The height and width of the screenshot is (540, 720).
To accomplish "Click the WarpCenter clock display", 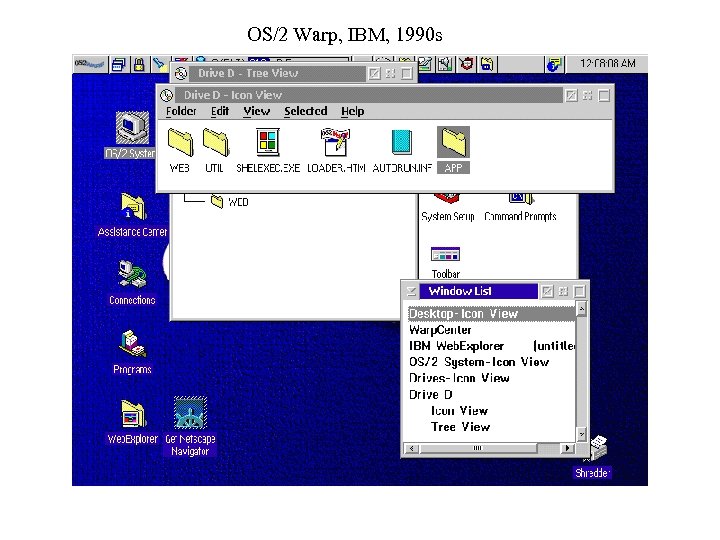I will point(607,63).
